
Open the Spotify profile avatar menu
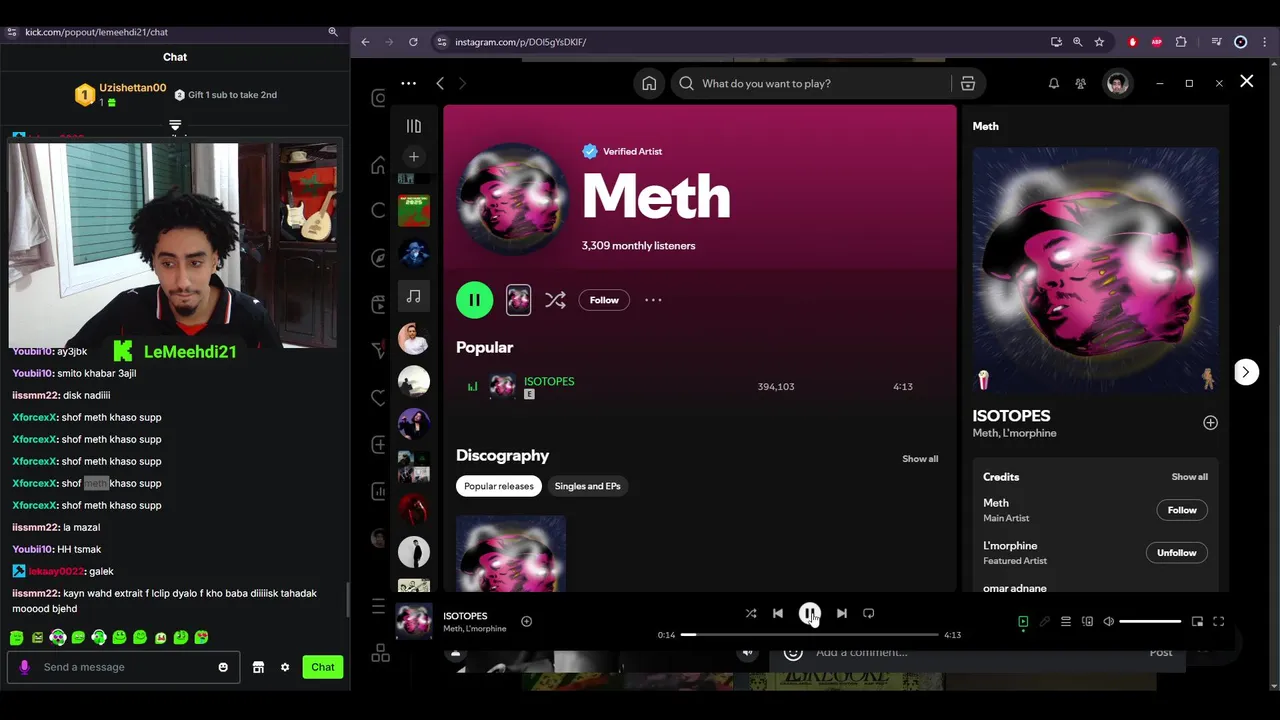click(1118, 84)
